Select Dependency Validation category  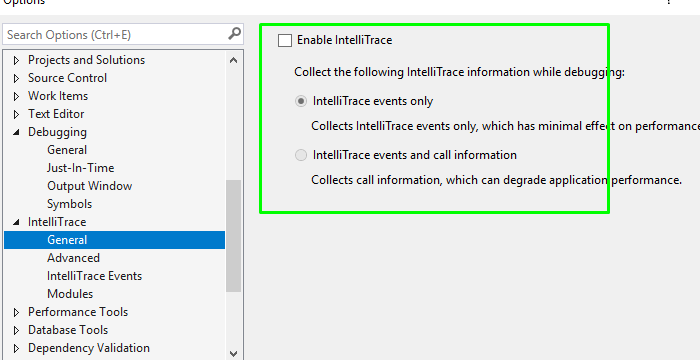(x=89, y=348)
